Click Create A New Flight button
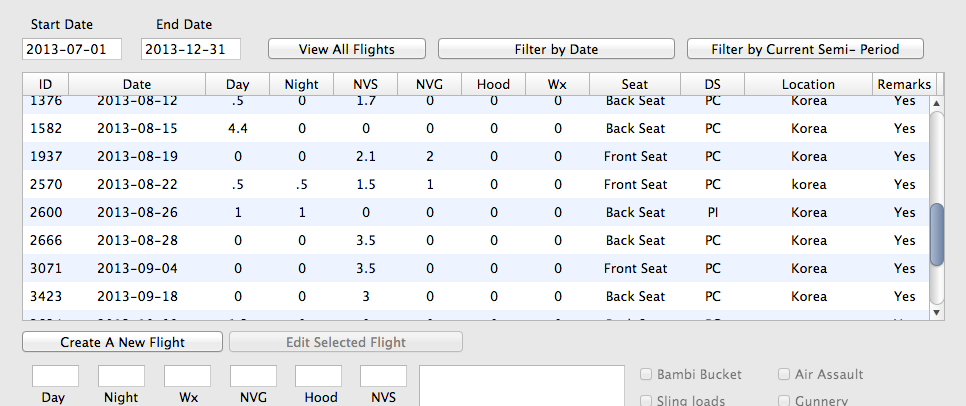Screen dimensions: 966x406 [123, 342]
